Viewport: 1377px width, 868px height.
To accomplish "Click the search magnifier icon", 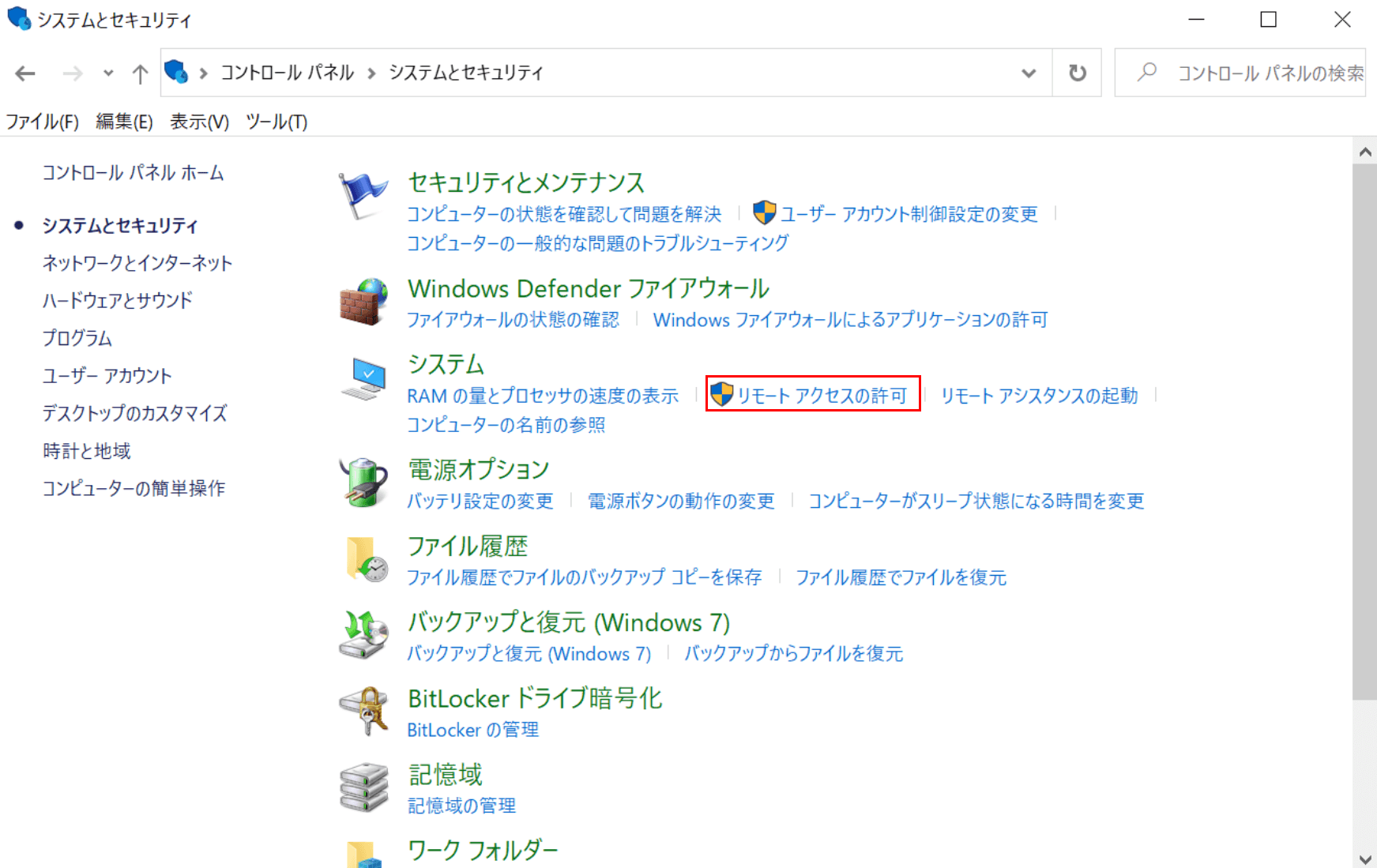I will (x=1146, y=73).
